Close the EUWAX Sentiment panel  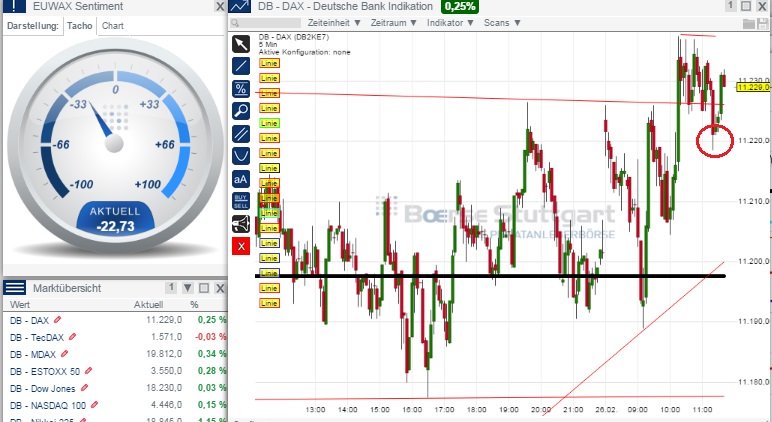(220, 6)
